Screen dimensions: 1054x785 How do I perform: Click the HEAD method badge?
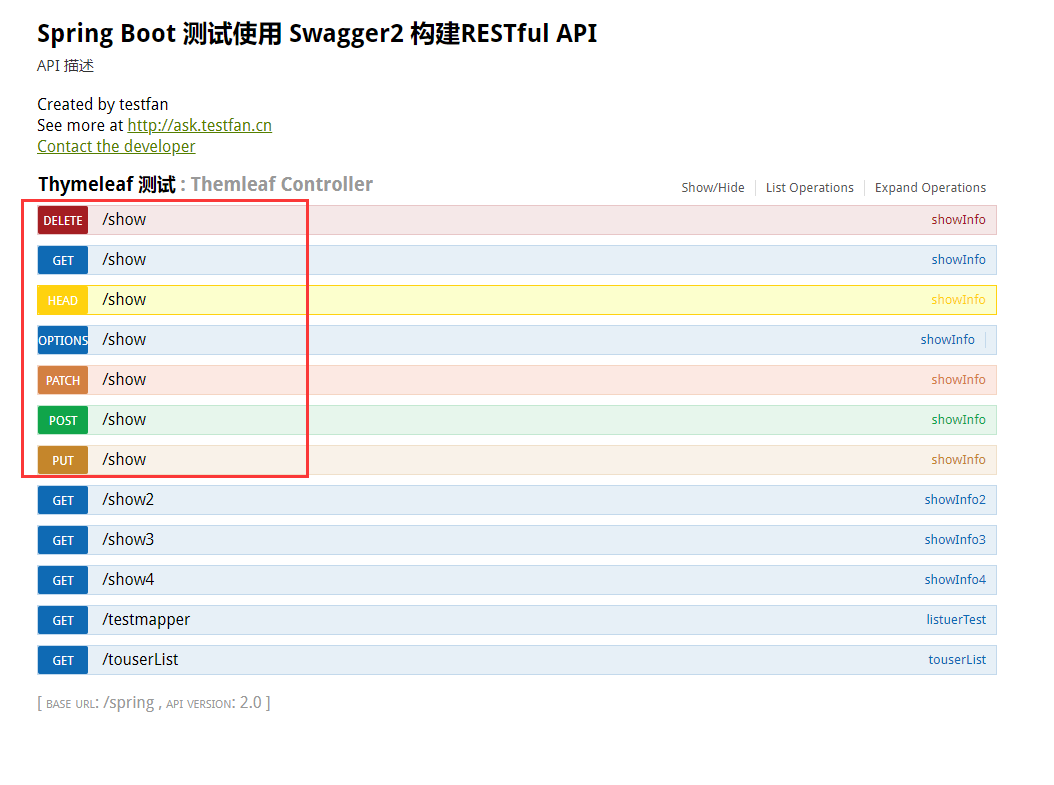[63, 300]
